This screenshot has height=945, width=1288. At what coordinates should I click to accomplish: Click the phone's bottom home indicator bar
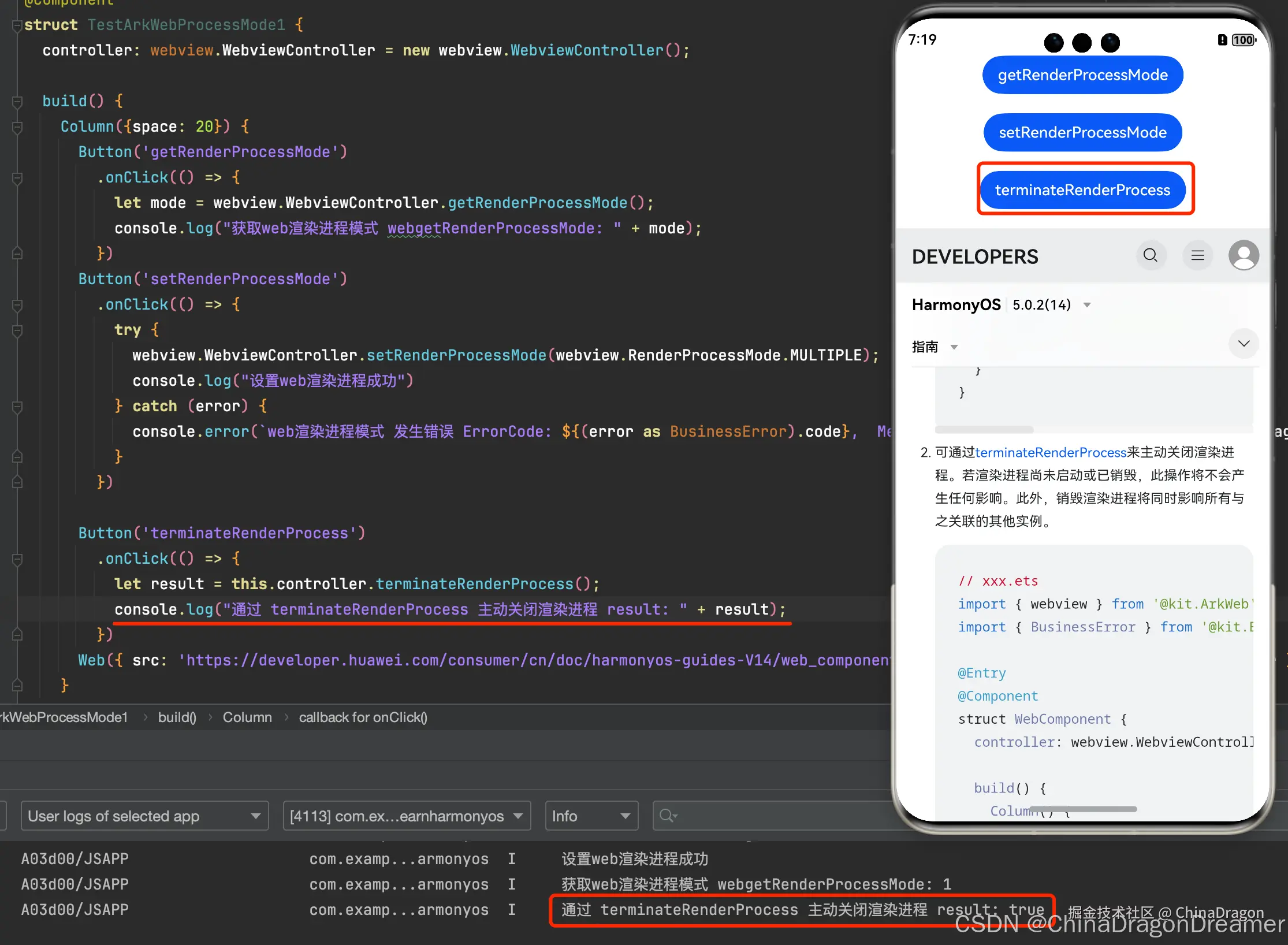coord(1083,809)
